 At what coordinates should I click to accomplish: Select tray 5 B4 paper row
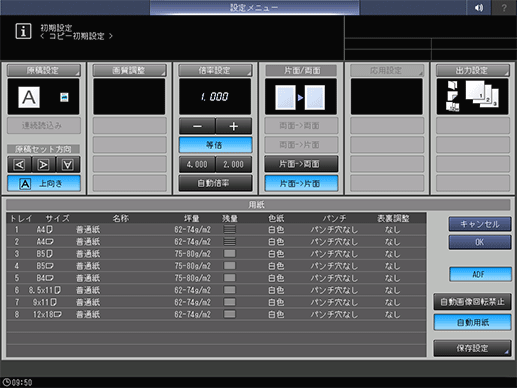(x=216, y=278)
